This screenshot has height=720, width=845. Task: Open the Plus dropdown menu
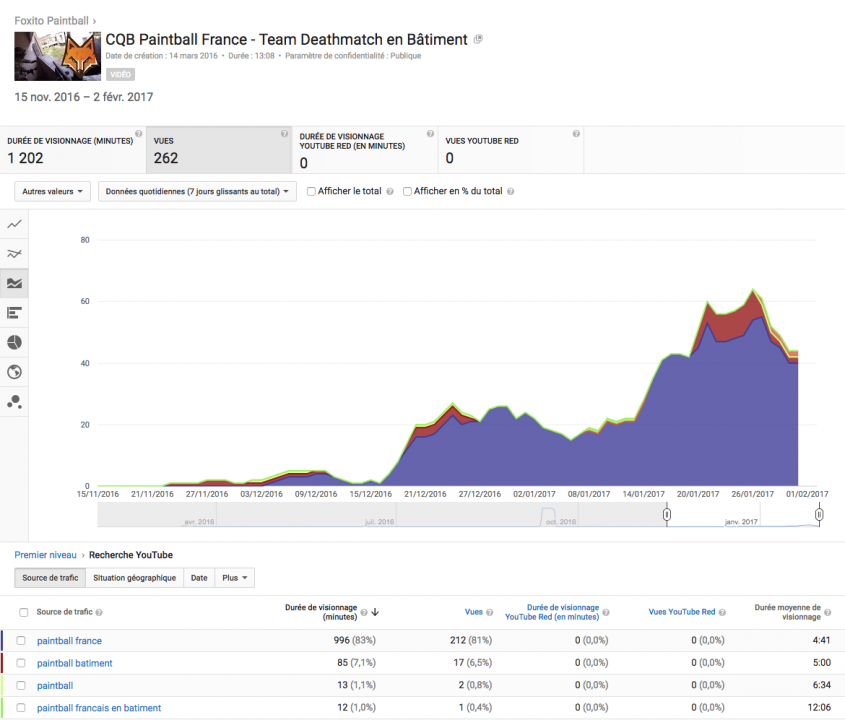[x=234, y=578]
